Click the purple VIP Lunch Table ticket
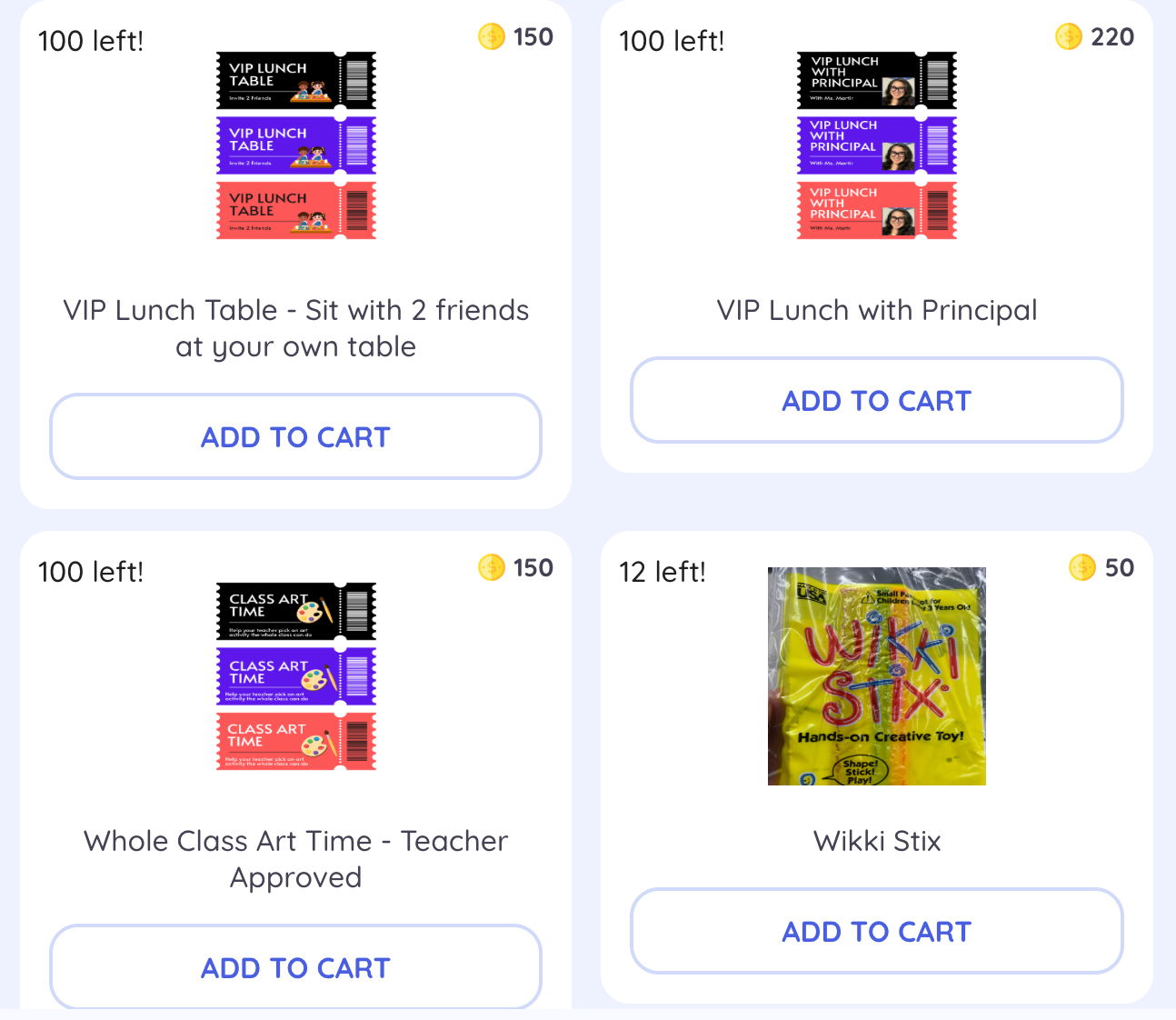Screen dimensions: 1176x1020 pos(295,145)
